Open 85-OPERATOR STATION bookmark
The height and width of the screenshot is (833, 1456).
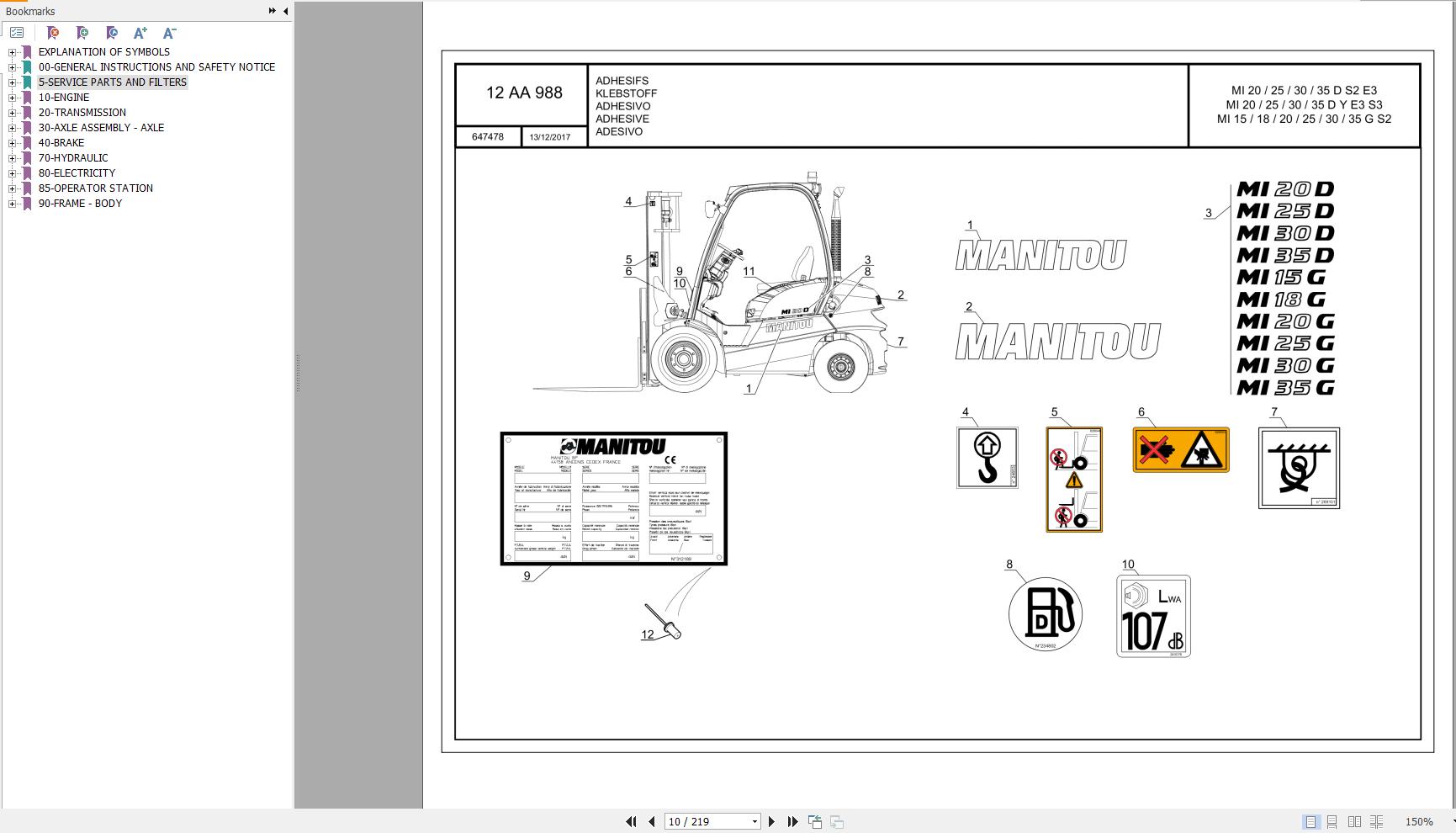pos(95,188)
